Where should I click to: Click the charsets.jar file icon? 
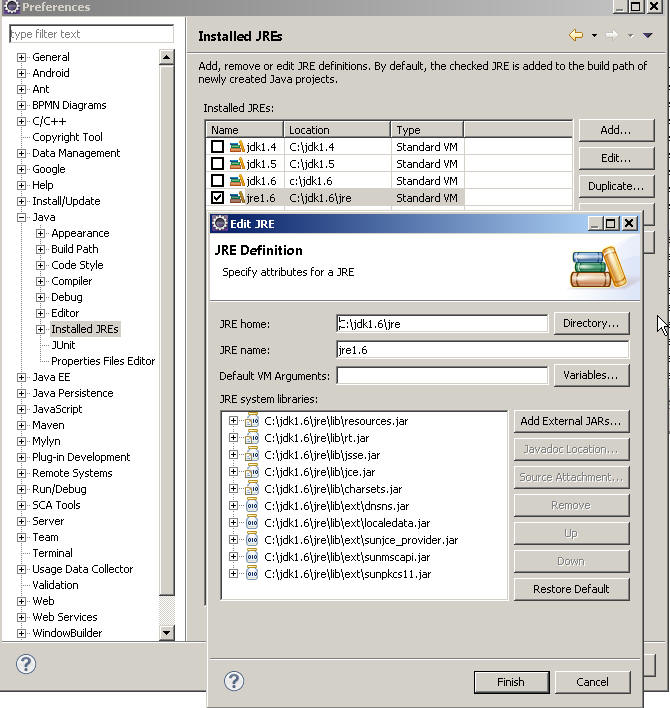point(252,489)
